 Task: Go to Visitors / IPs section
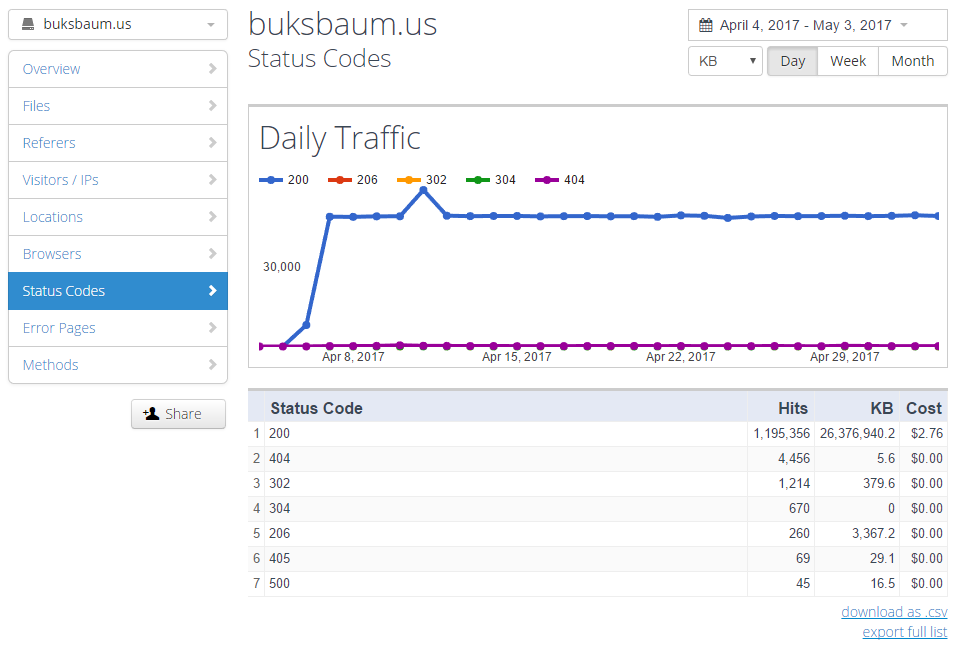60,180
